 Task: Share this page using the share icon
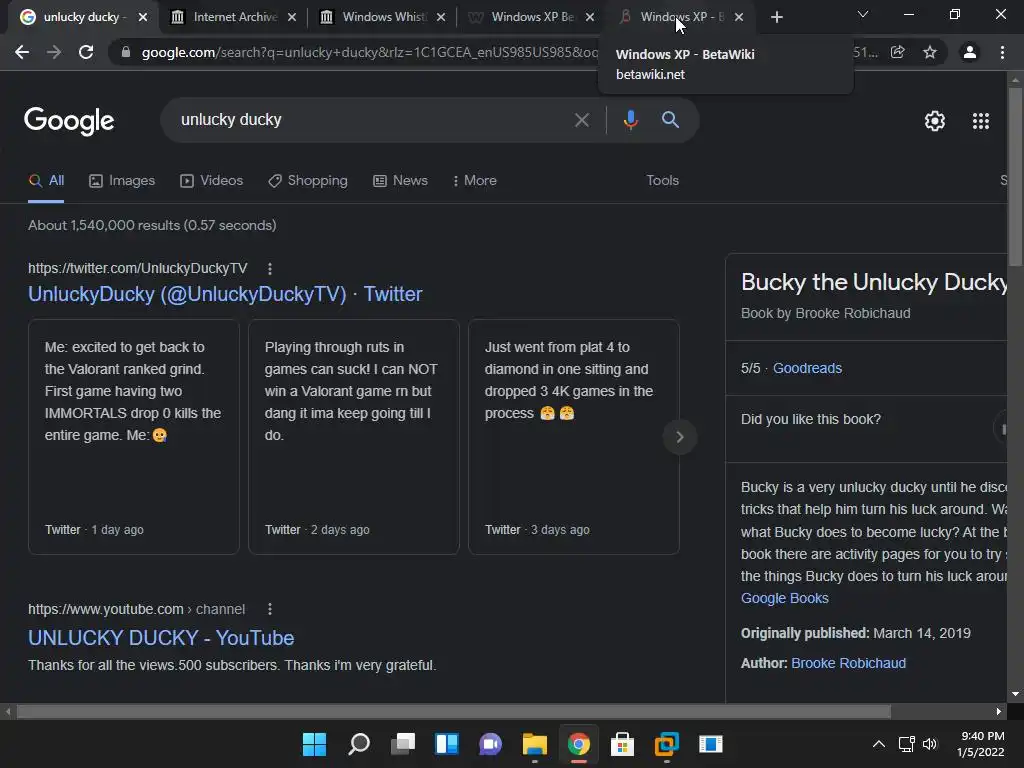click(898, 52)
